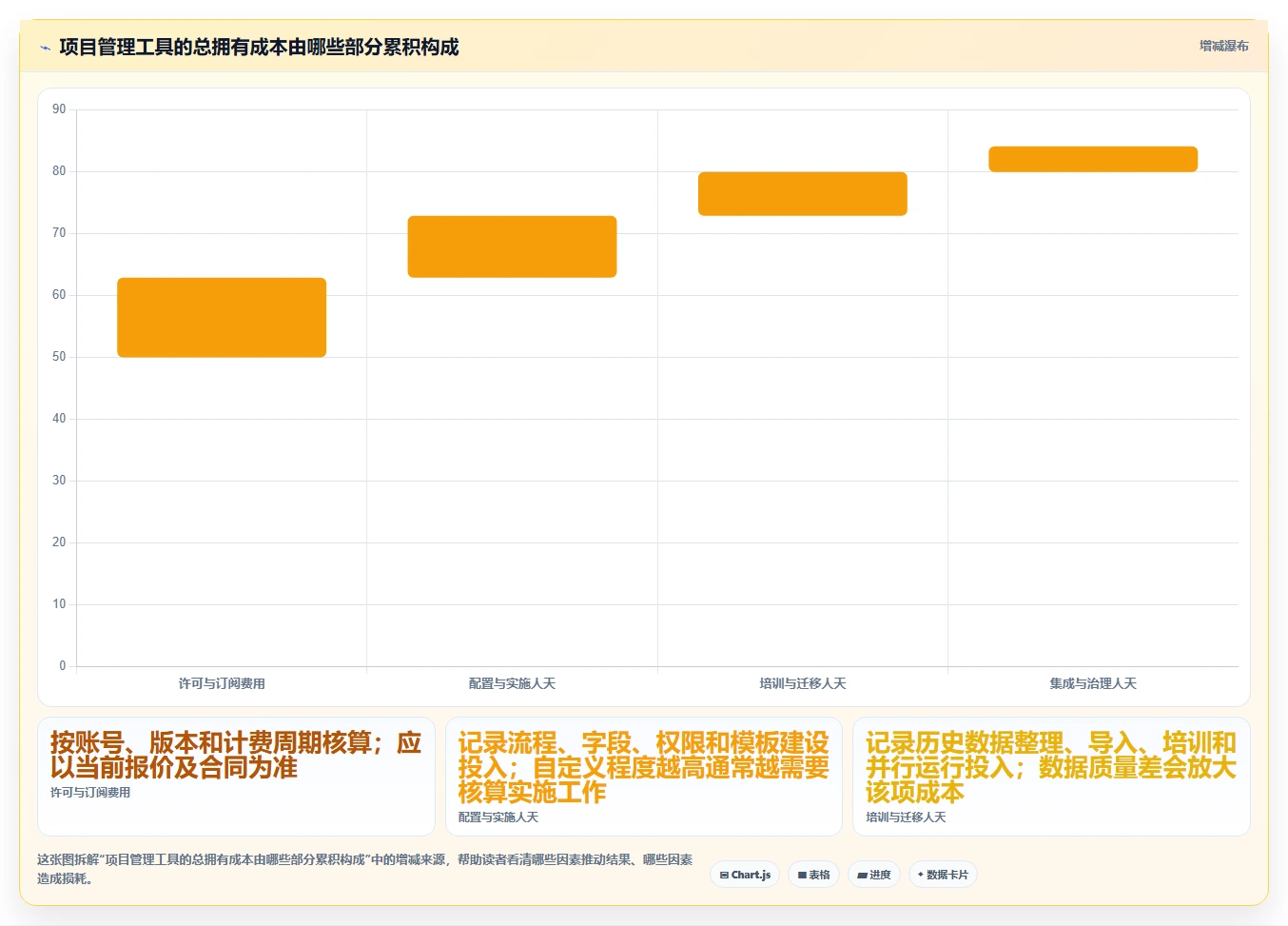The height and width of the screenshot is (926, 1288).
Task: Click the y-axis value 0
Action: click(63, 666)
